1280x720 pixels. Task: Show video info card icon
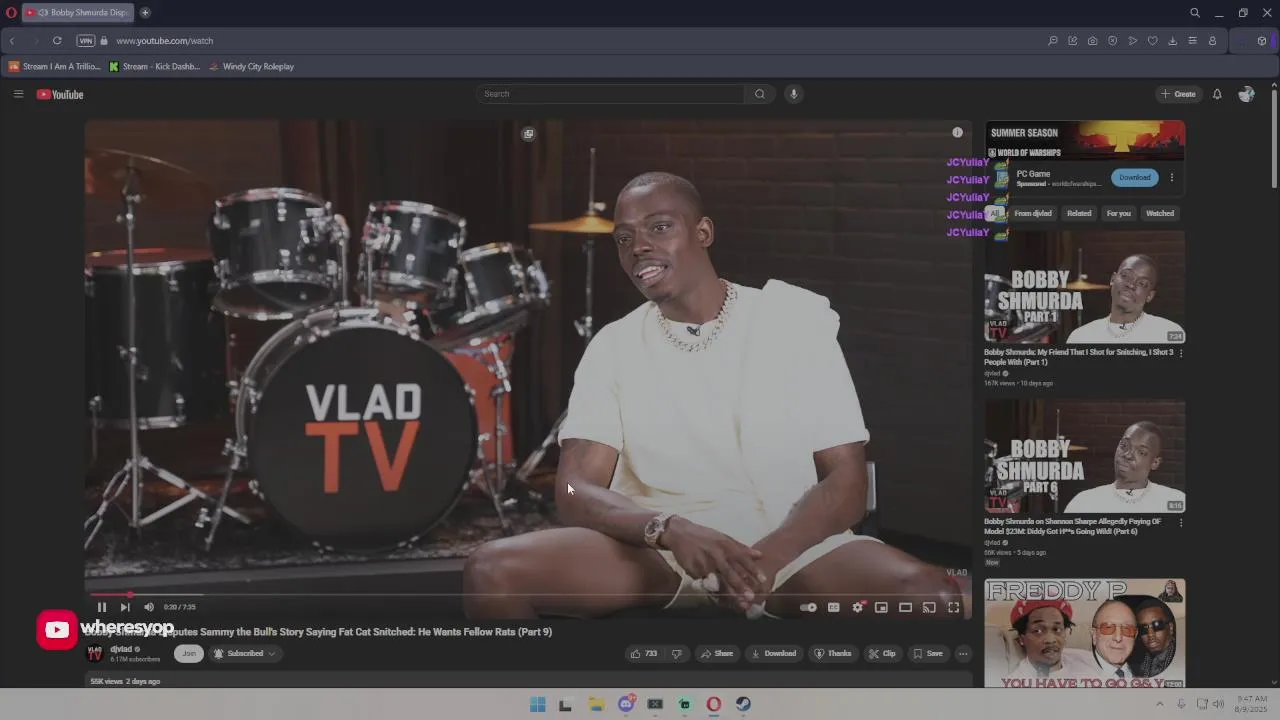click(x=957, y=132)
